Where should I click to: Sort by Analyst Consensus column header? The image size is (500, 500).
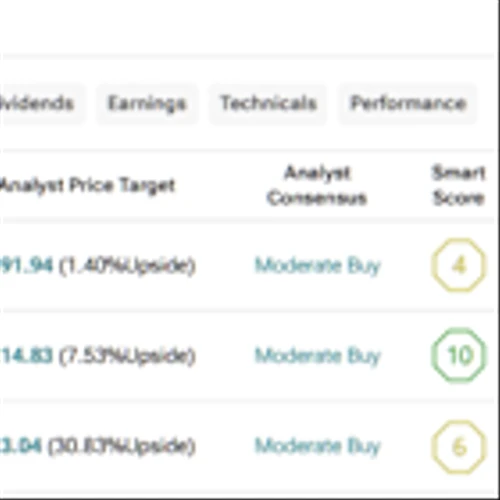tap(317, 186)
